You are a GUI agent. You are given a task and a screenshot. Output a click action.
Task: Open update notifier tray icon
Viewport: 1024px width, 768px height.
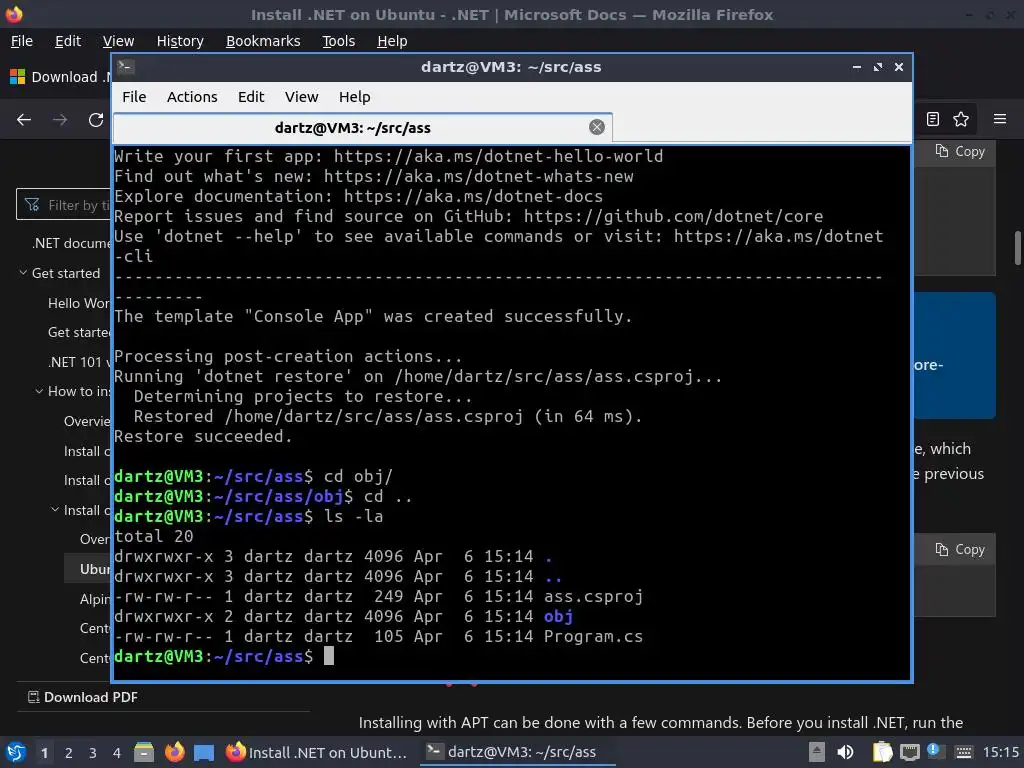tap(934, 751)
